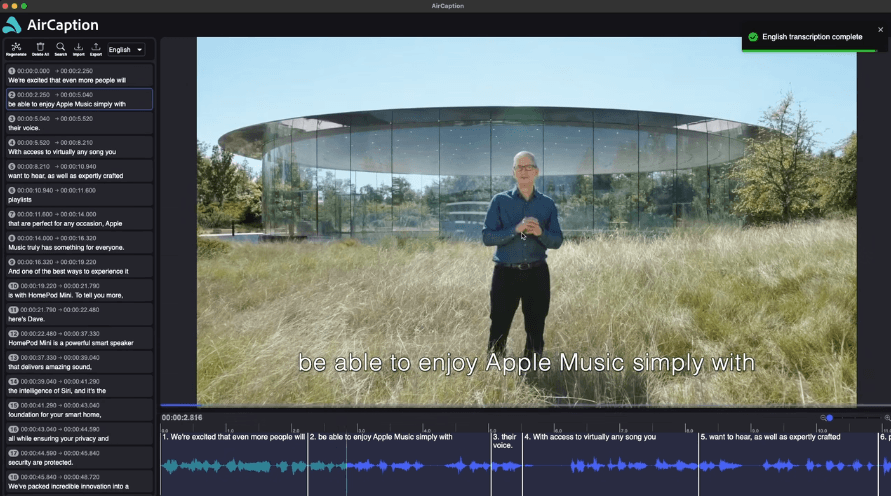This screenshot has height=496, width=891.
Task: Select caption 'Music truly has something for everyone.'
Action: click(80, 243)
